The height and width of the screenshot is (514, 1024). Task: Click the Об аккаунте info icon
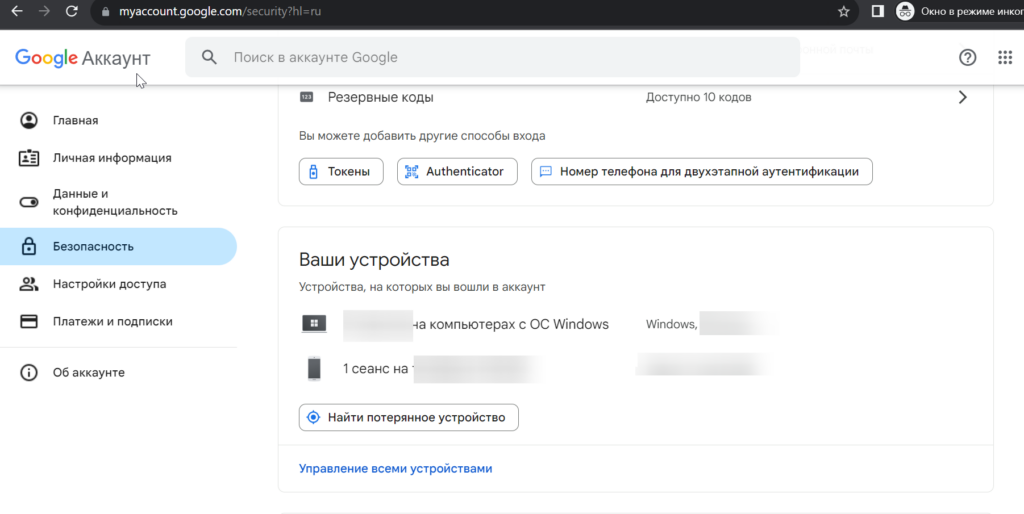point(29,372)
